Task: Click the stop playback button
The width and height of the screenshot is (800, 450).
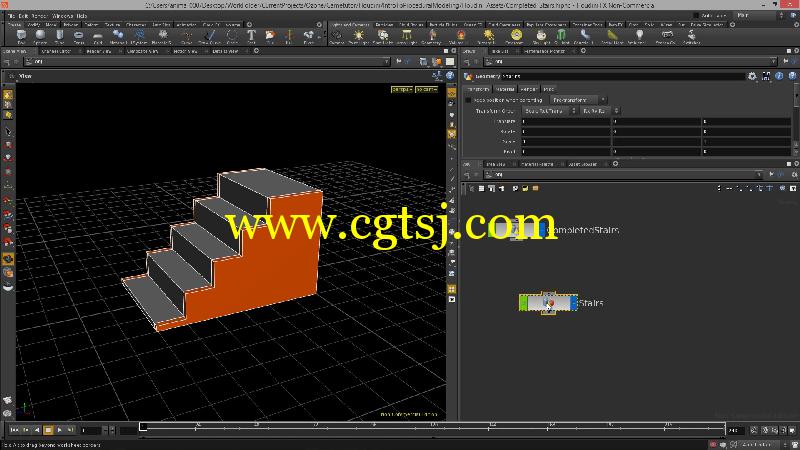Action: click(48, 430)
